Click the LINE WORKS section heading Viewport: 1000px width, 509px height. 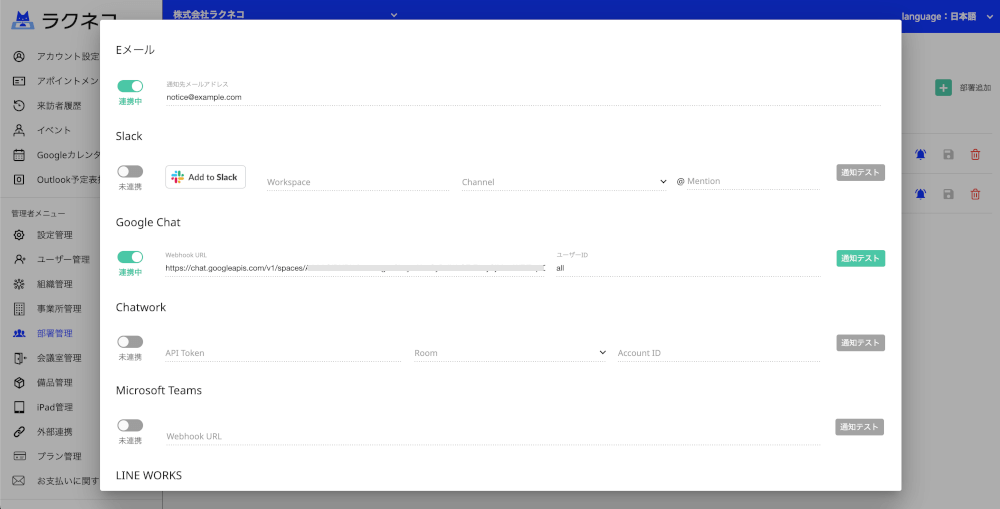point(149,475)
